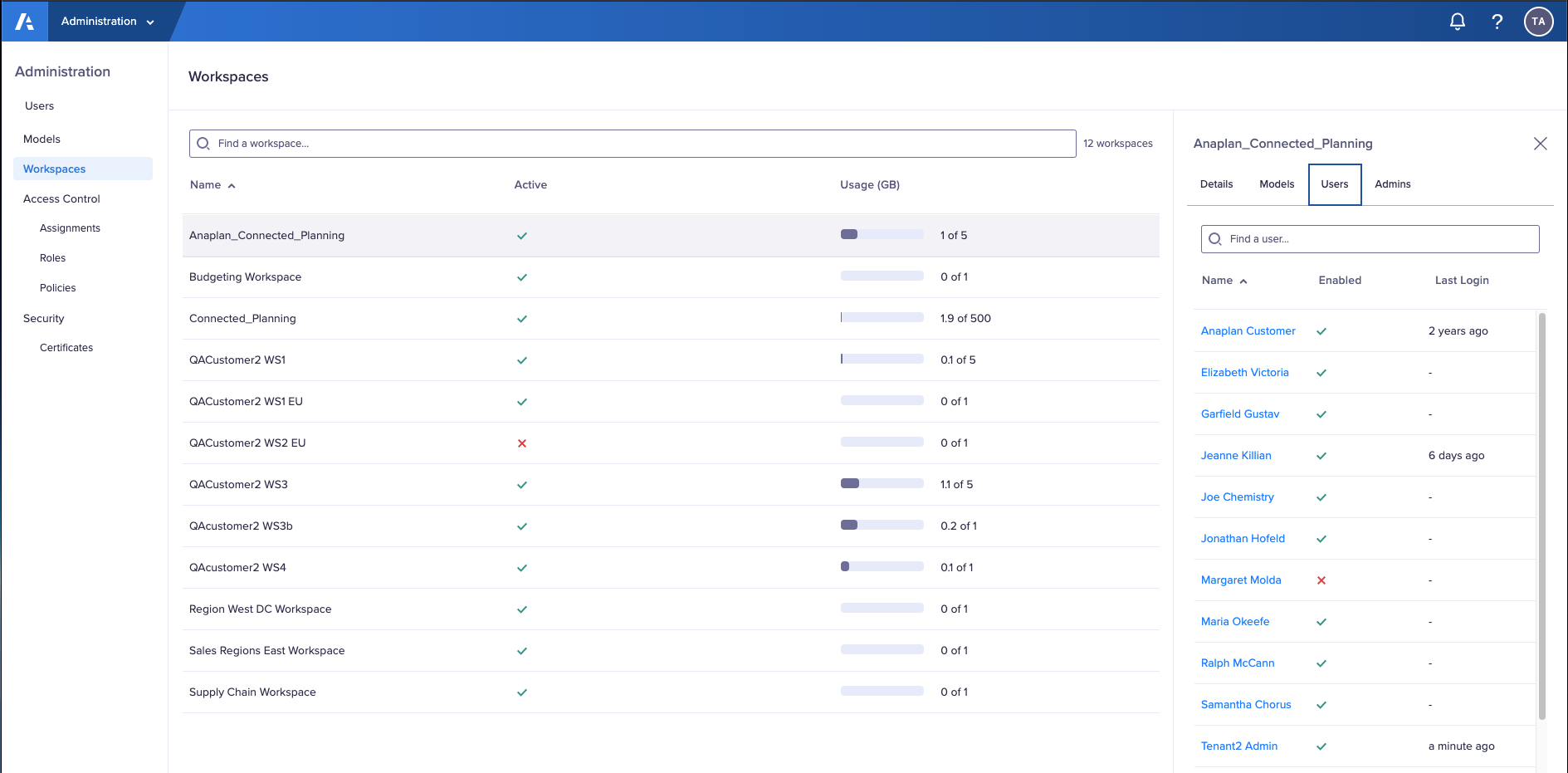Click the users list vertical scrollbar
This screenshot has height=773, width=1568.
tap(1542, 516)
